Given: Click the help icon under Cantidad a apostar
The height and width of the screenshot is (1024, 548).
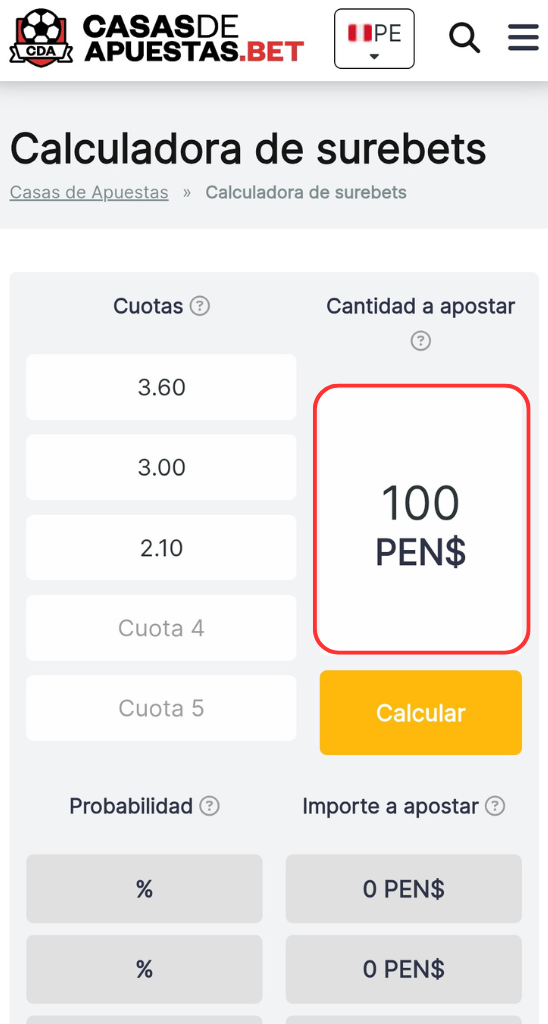Looking at the screenshot, I should click(421, 340).
